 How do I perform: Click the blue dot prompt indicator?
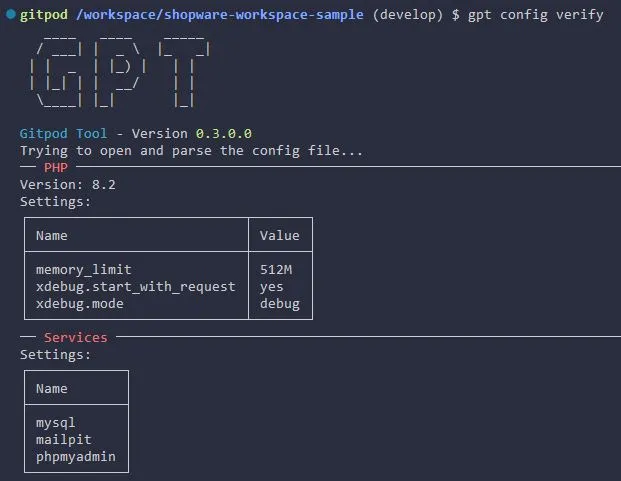(x=11, y=14)
